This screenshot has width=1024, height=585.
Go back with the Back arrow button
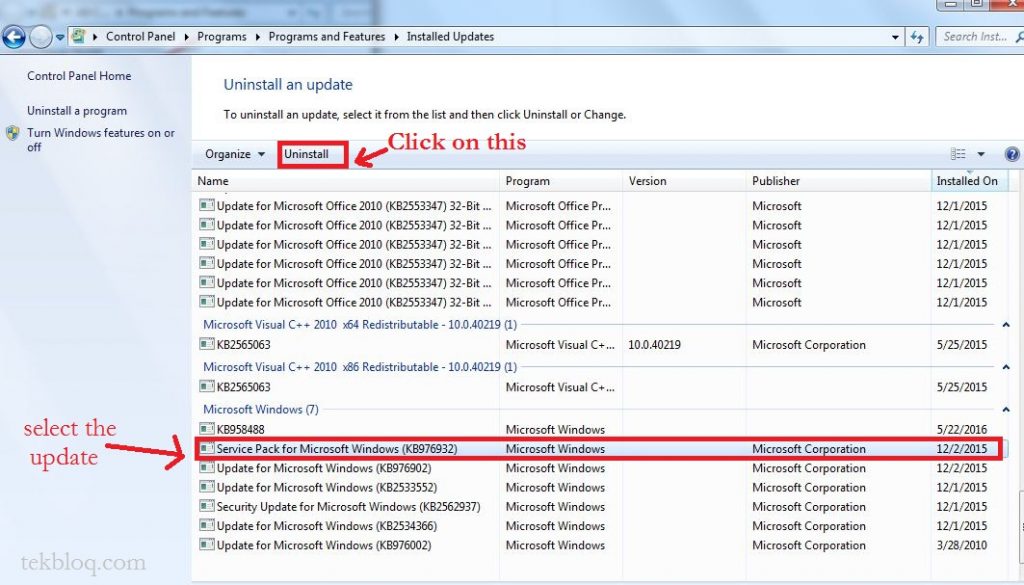pos(13,37)
